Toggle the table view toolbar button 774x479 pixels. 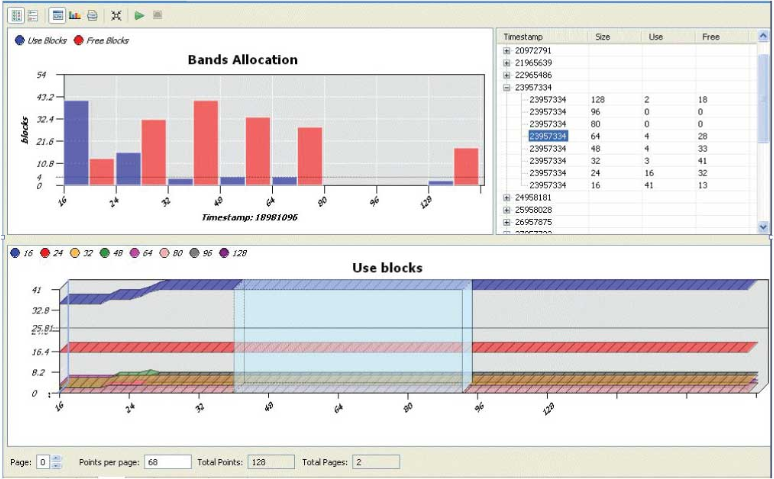57,15
